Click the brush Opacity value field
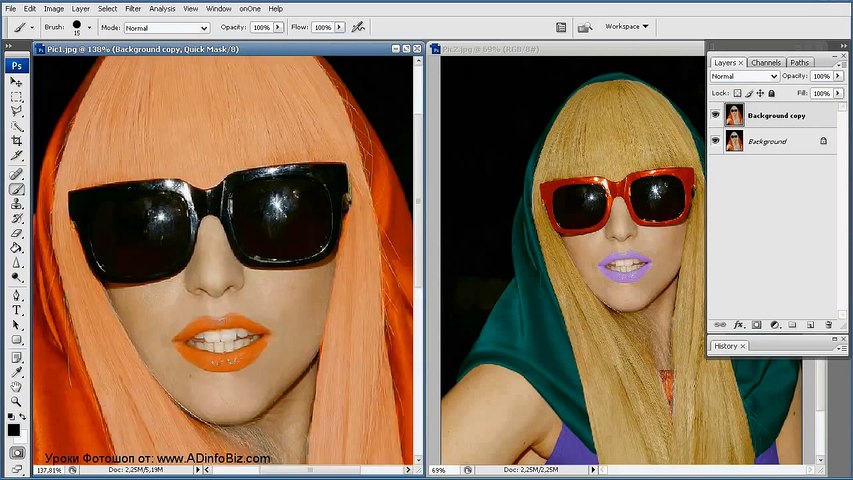The width and height of the screenshot is (853, 480). (262, 27)
